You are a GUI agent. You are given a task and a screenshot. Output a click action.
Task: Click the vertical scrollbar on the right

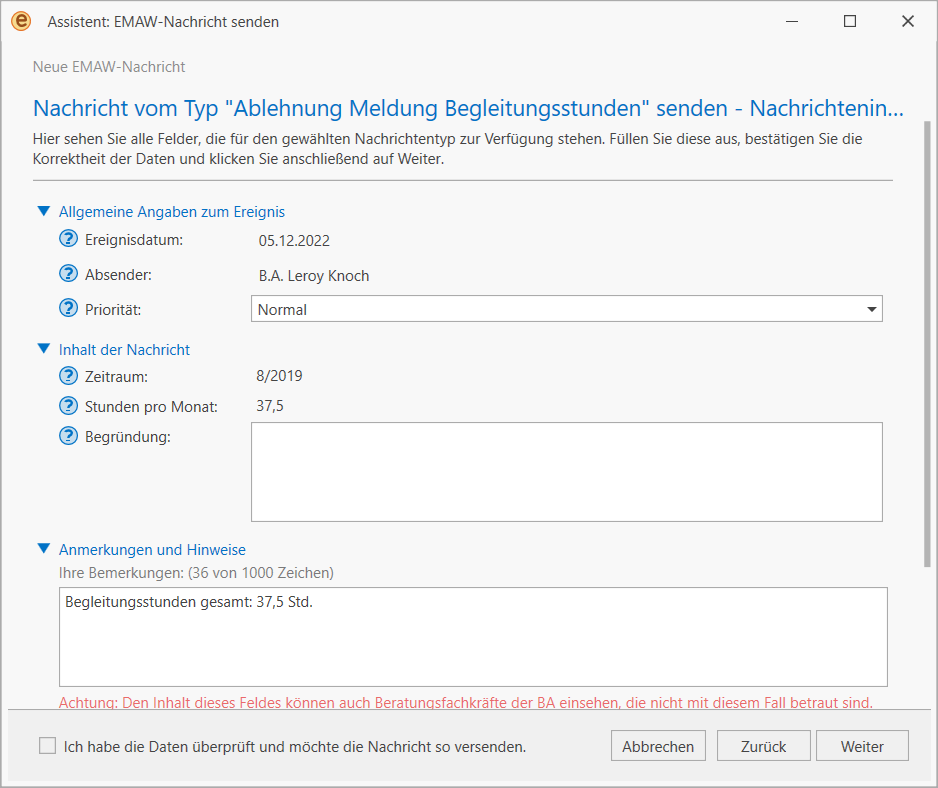click(927, 344)
